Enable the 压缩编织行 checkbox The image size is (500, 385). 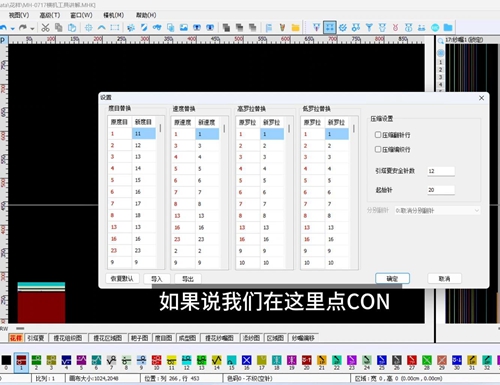click(378, 149)
